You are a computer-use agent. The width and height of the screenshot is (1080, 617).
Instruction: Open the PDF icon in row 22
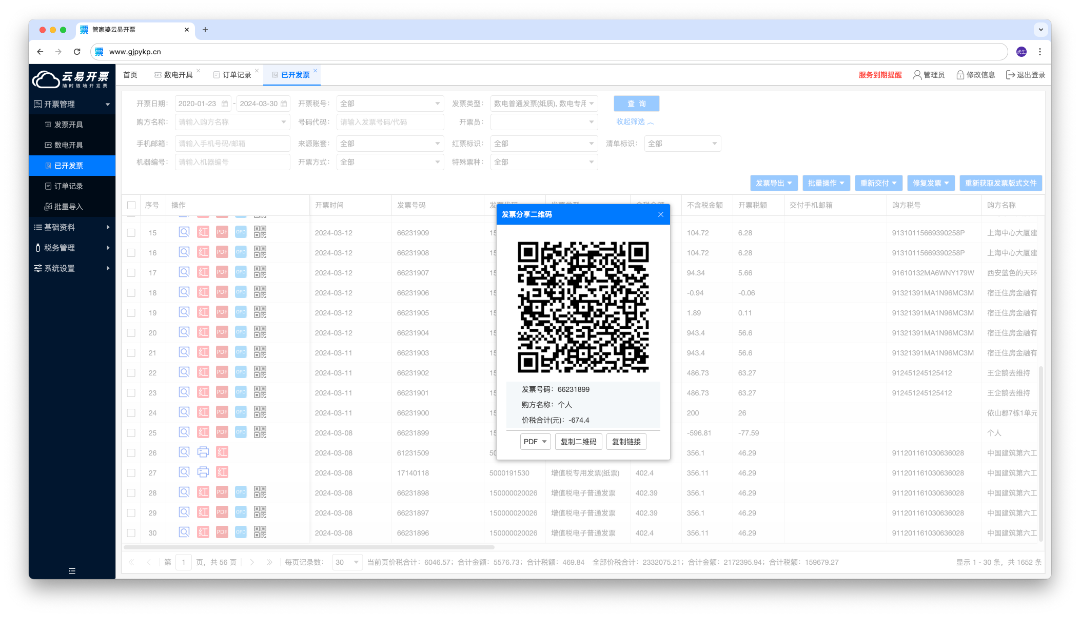222,372
